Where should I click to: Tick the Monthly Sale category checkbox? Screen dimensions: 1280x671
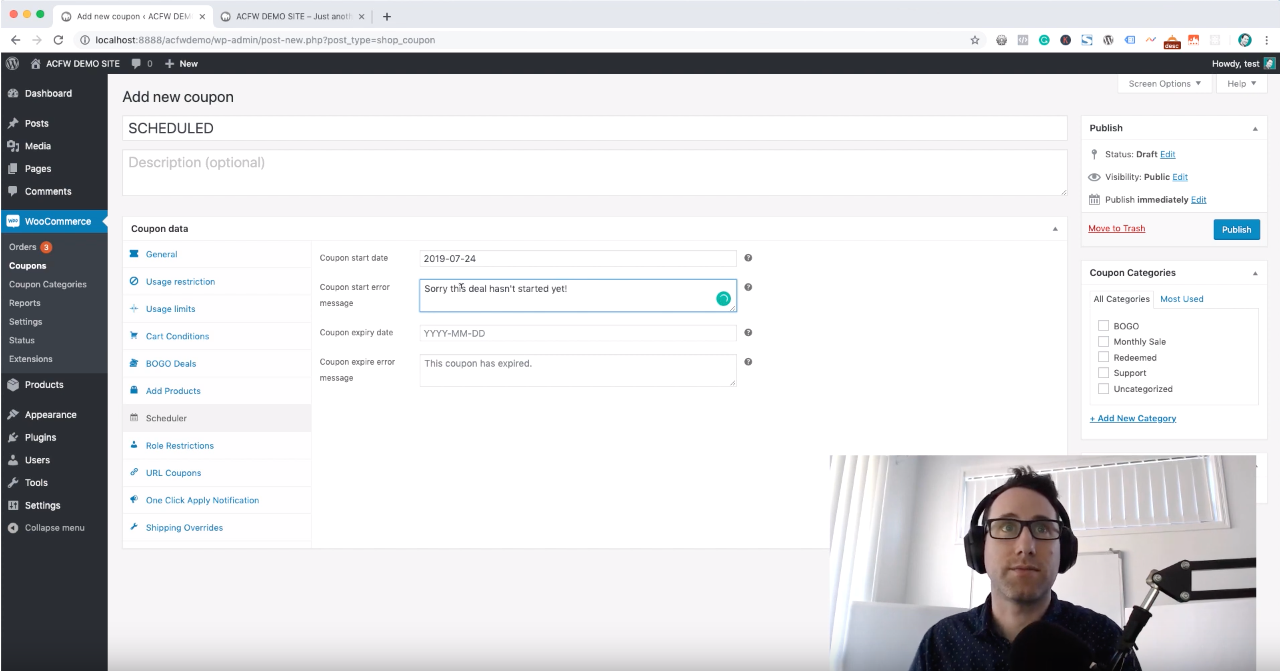click(1103, 342)
